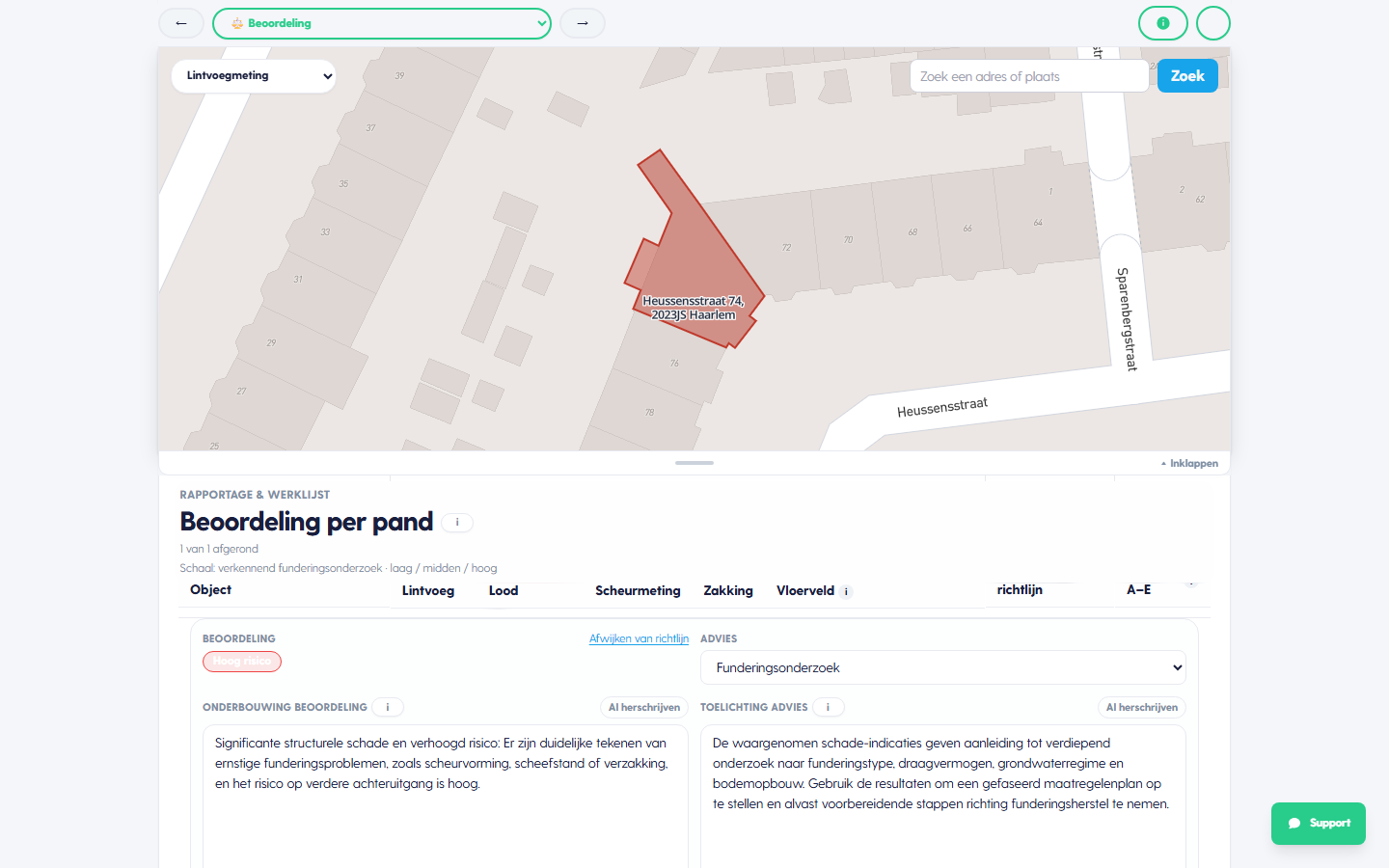The image size is (1389, 868).
Task: Edit the Onderbouwing beoordeling text area
Action: point(446,797)
